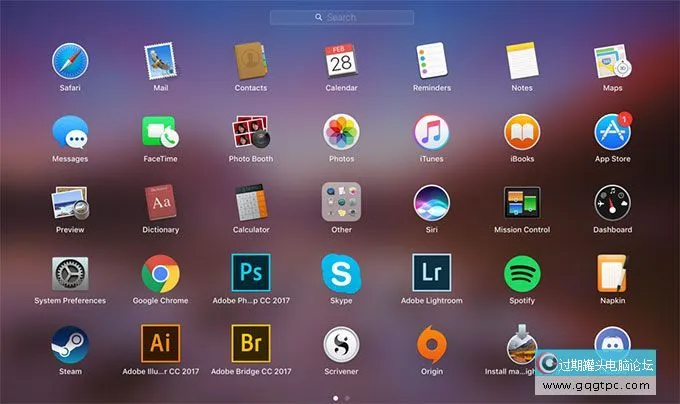680x404 pixels.
Task: Launch Adobe Photoshop CC 2017
Action: tap(251, 272)
